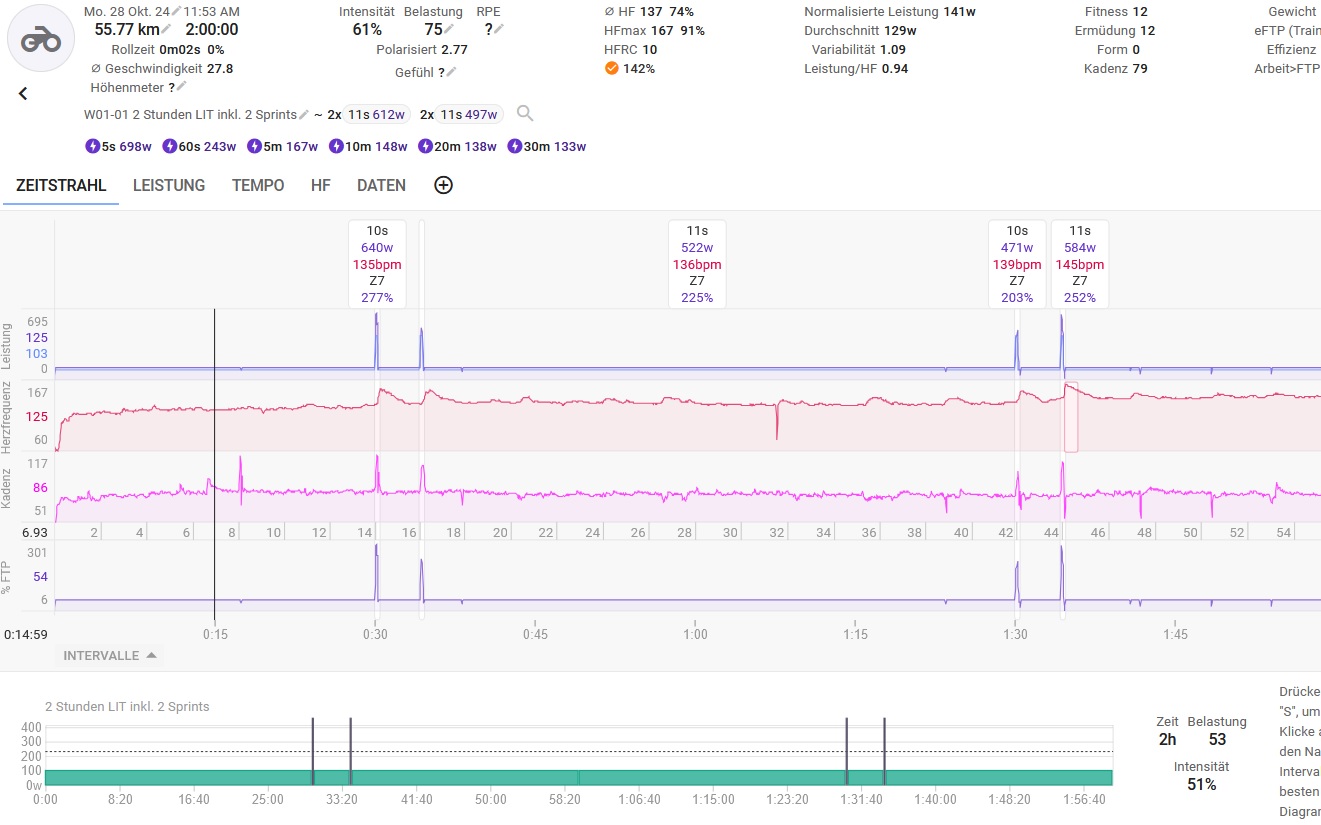
Task: Click the lightning icon for 10m 148w
Action: pos(337,146)
